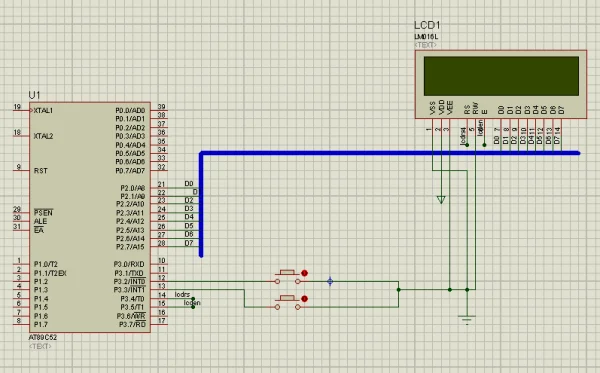Click the dark green LCD display screen
This screenshot has width=600, height=373.
point(501,76)
